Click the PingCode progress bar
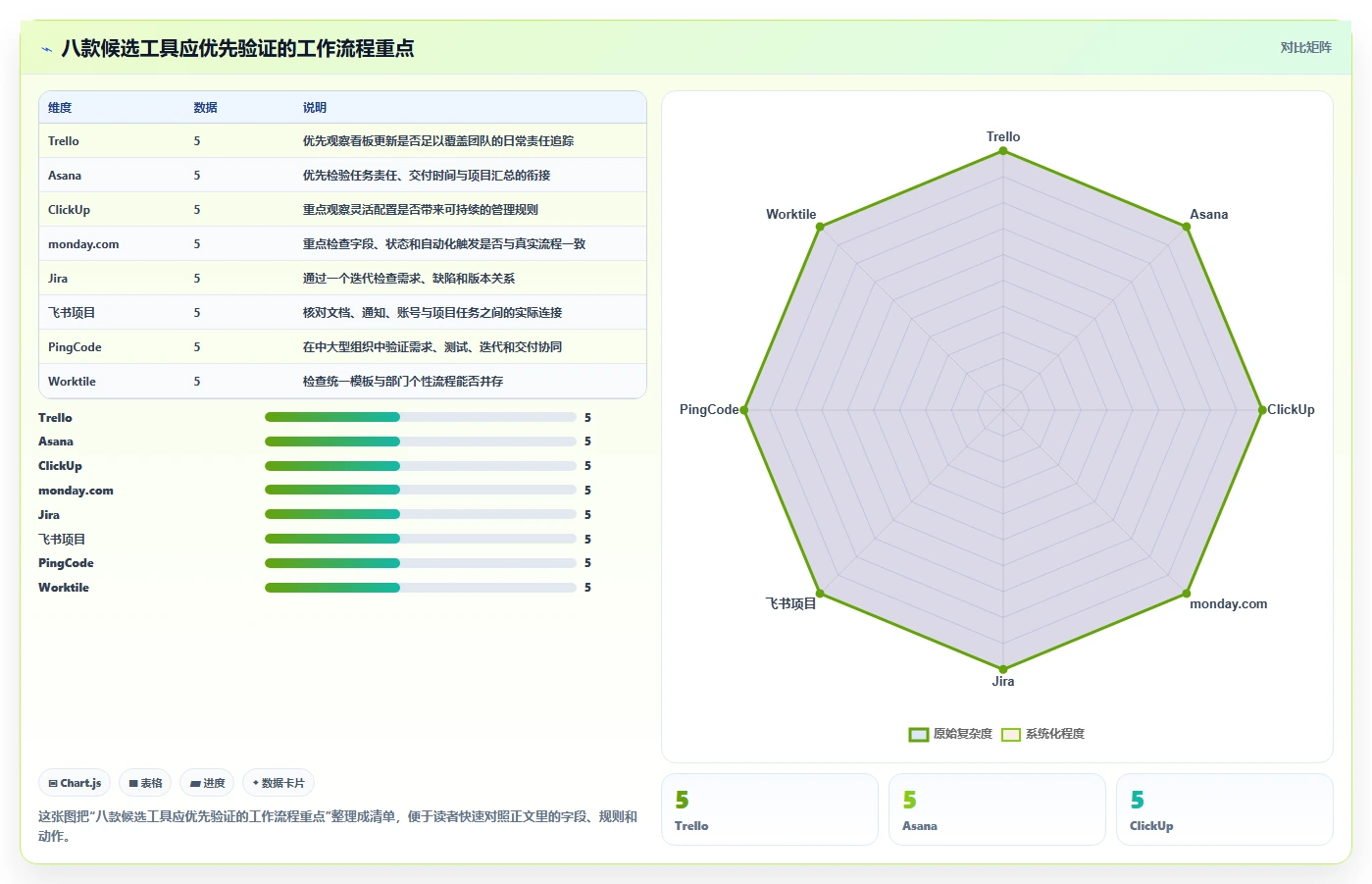1372x884 pixels. [x=420, y=562]
